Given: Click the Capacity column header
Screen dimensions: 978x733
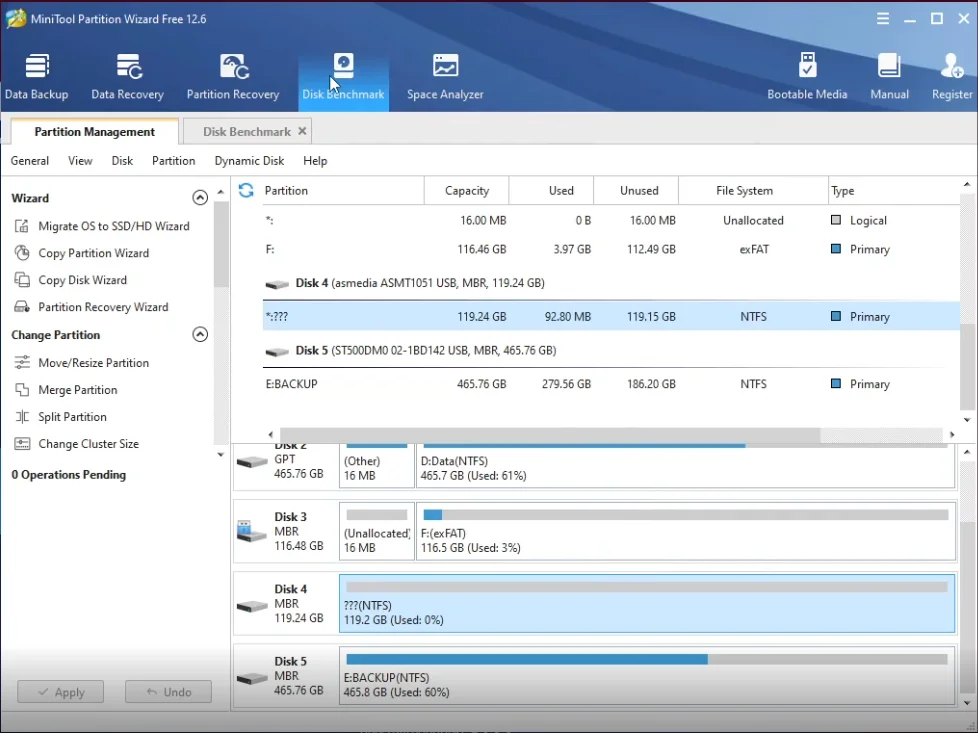Looking at the screenshot, I should click(x=466, y=191).
